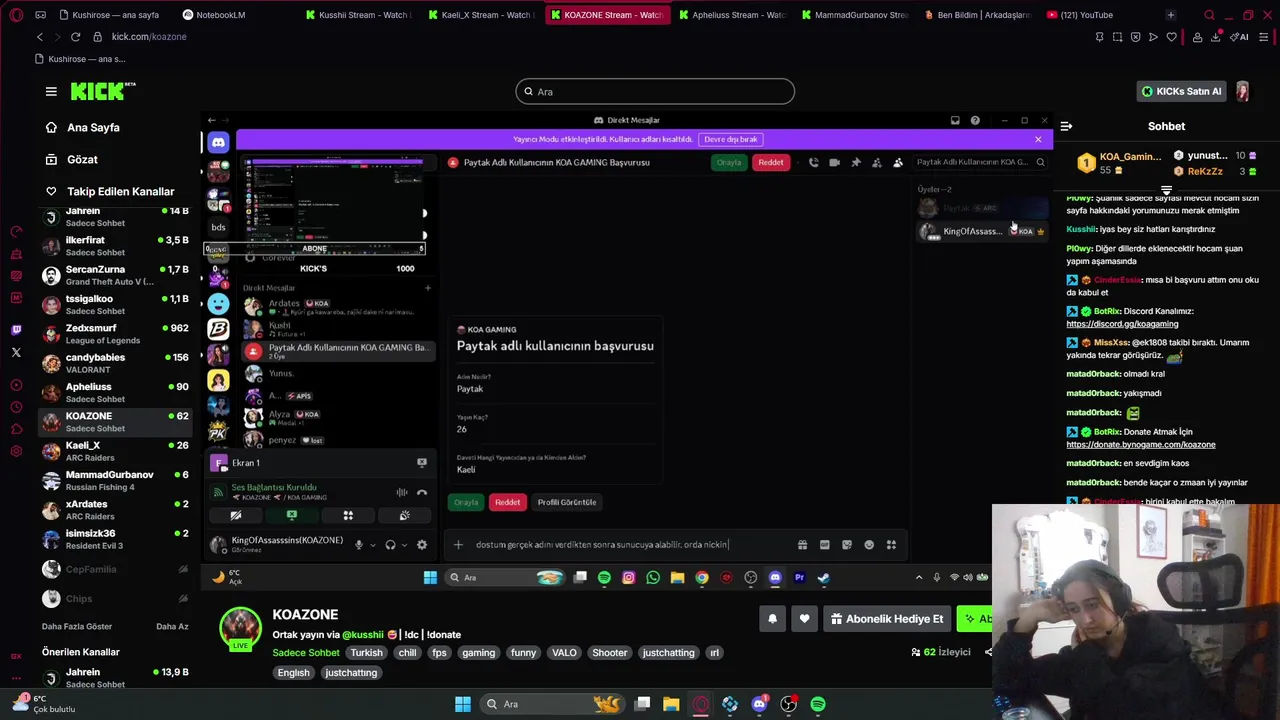Open the Kick hamburger menu
Image resolution: width=1280 pixels, height=720 pixels.
51,91
